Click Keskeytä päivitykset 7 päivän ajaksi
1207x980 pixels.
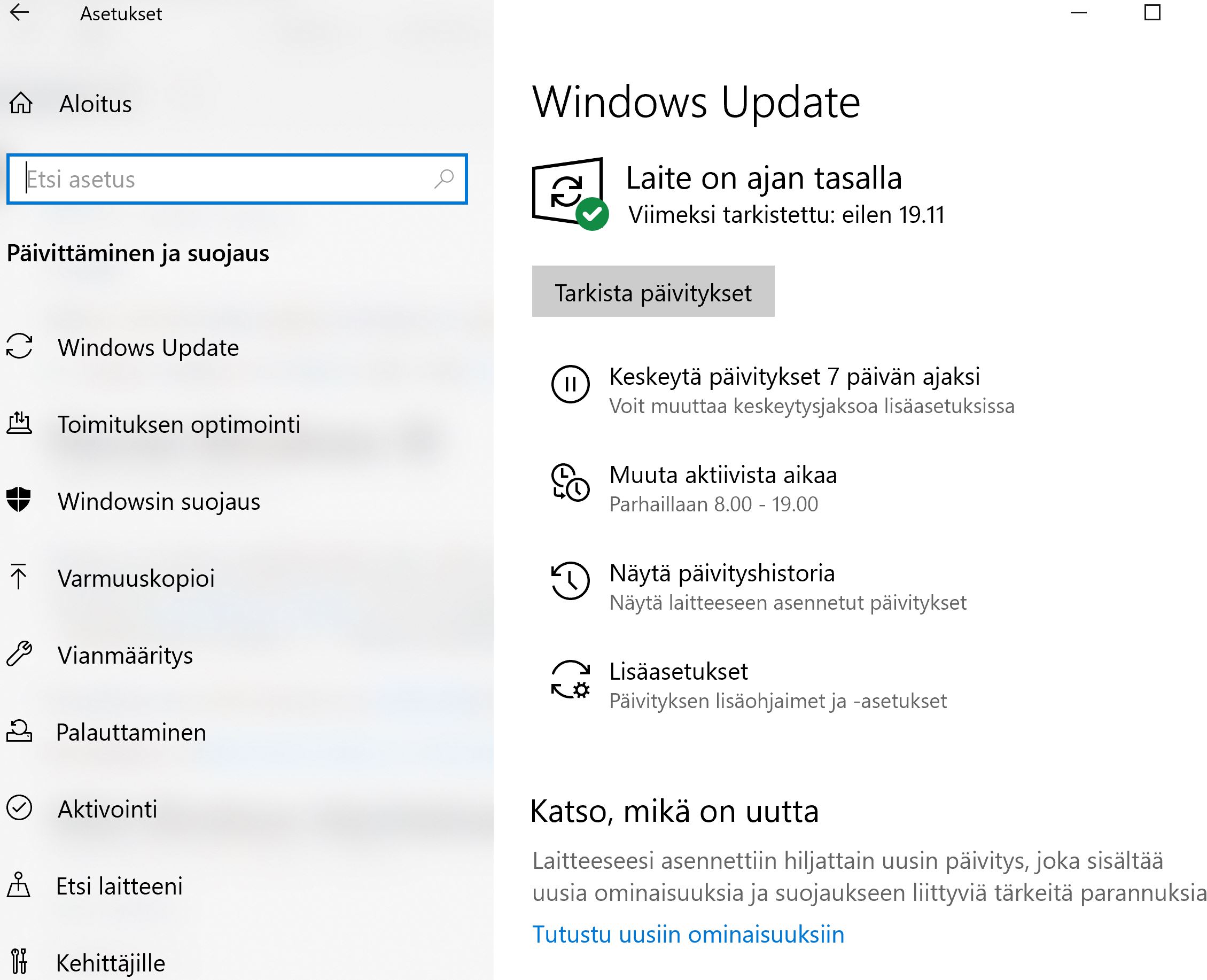pos(795,377)
